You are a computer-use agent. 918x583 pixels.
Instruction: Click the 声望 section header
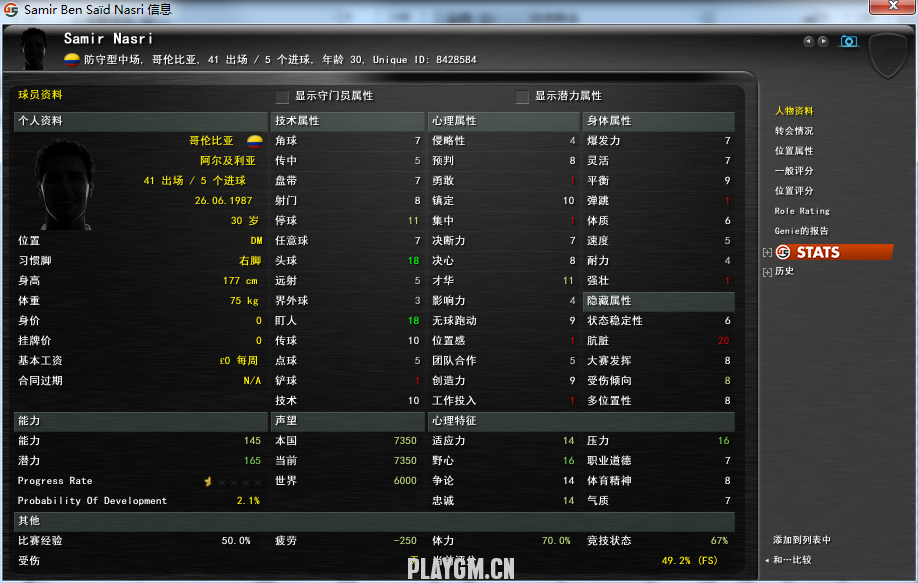click(348, 421)
